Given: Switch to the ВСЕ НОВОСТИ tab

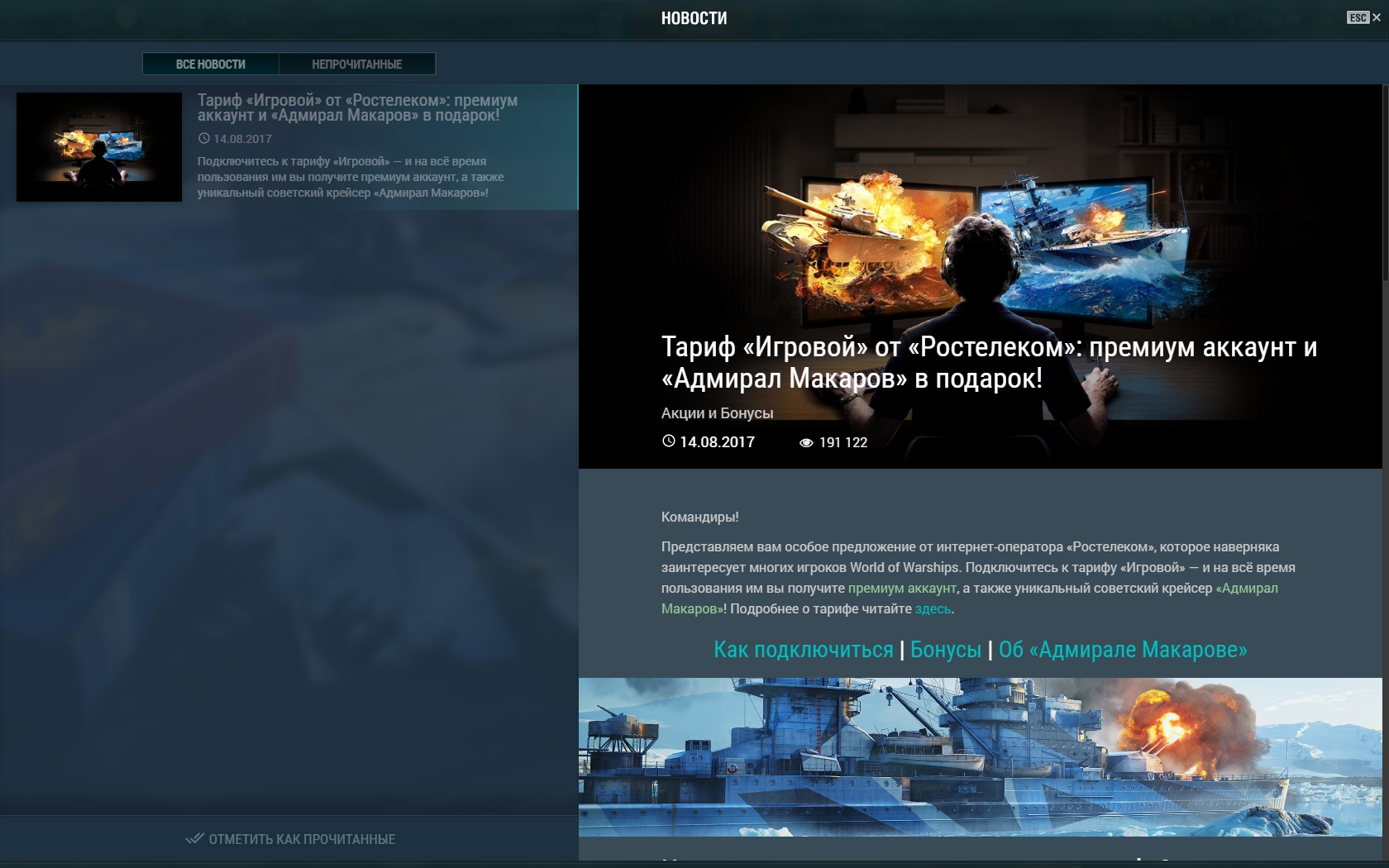Looking at the screenshot, I should pyautogui.click(x=211, y=64).
